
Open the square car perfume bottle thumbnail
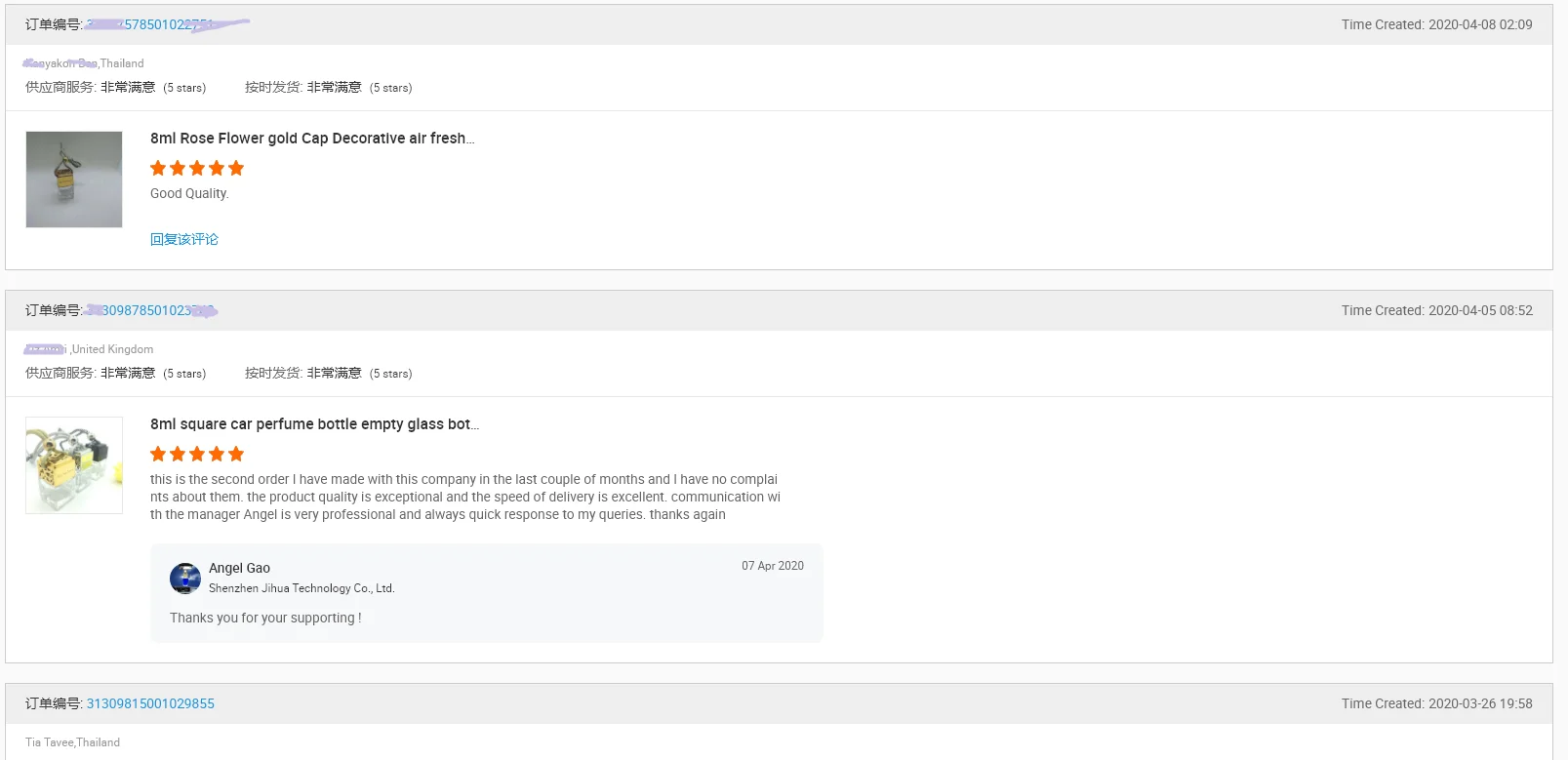[x=74, y=465]
